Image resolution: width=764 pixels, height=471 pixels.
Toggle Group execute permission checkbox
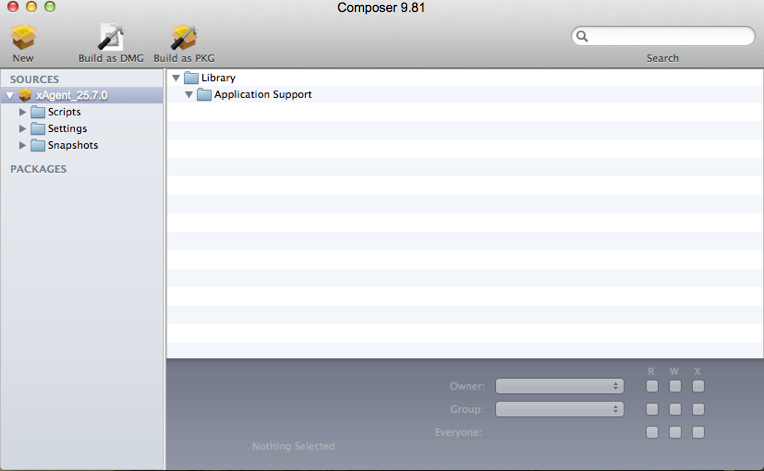[x=698, y=409]
